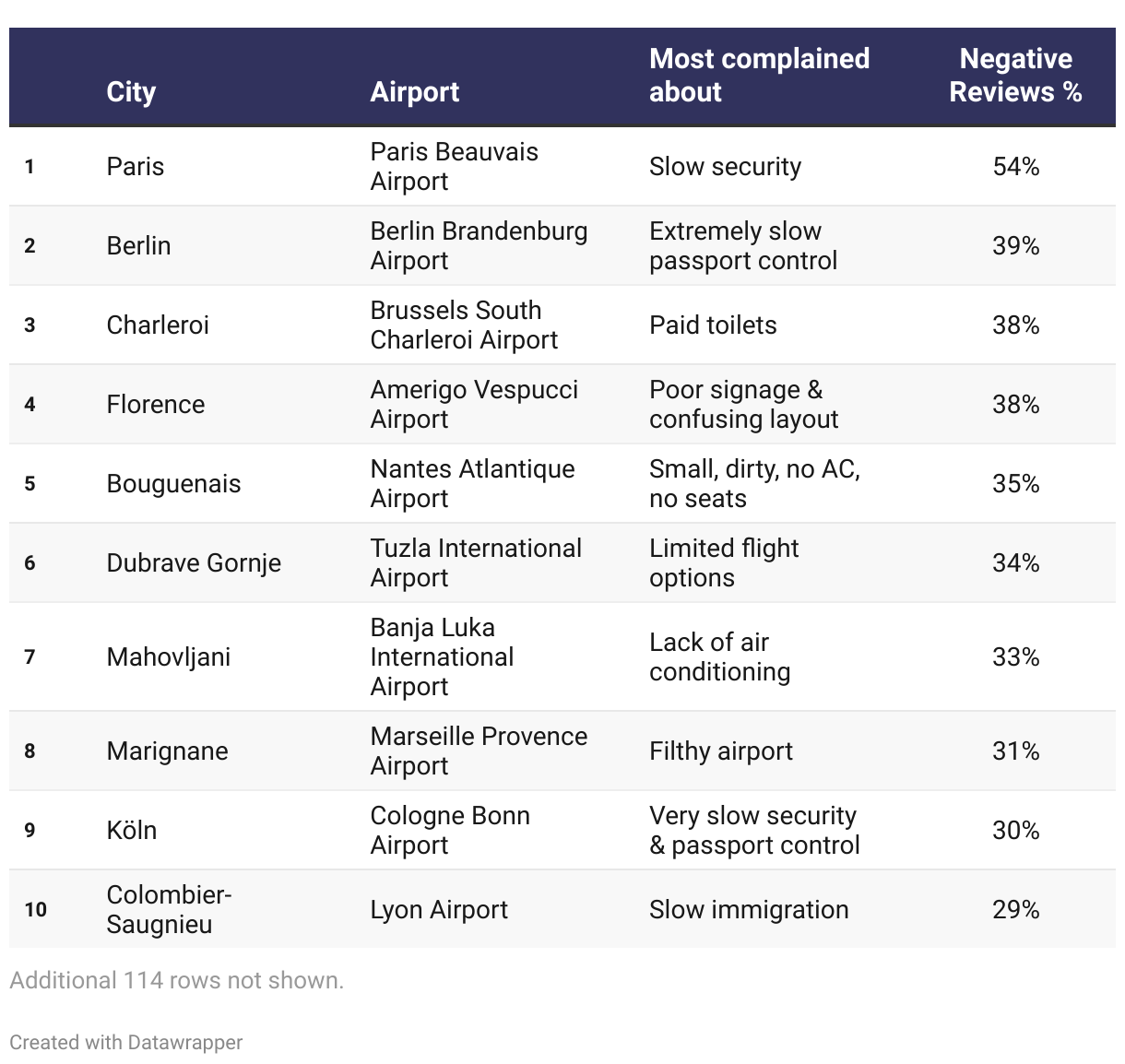Click the Additional 114 rows not shown text

coord(176,980)
